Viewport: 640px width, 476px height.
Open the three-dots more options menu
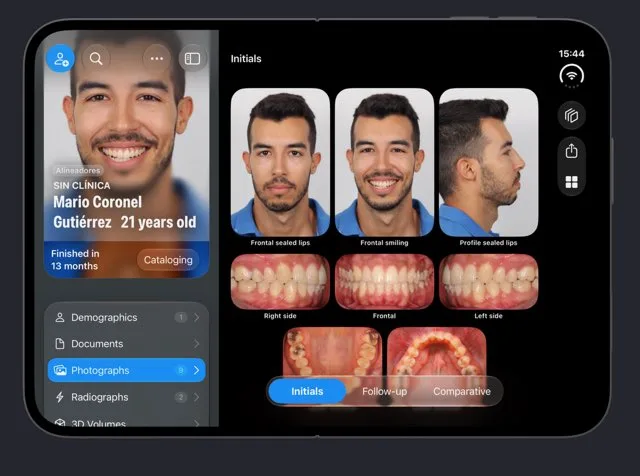157,58
